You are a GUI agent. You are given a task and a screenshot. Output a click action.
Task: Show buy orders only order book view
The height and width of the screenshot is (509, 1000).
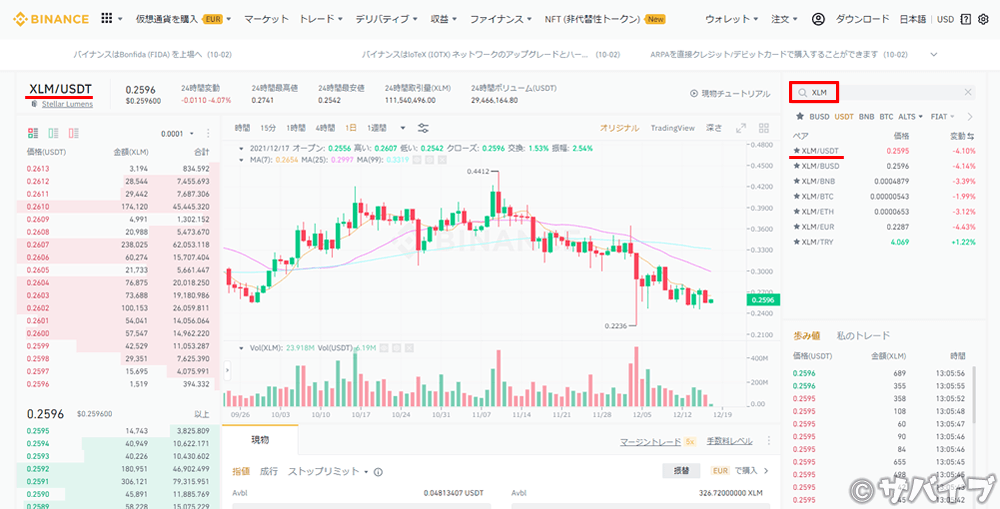click(x=53, y=133)
